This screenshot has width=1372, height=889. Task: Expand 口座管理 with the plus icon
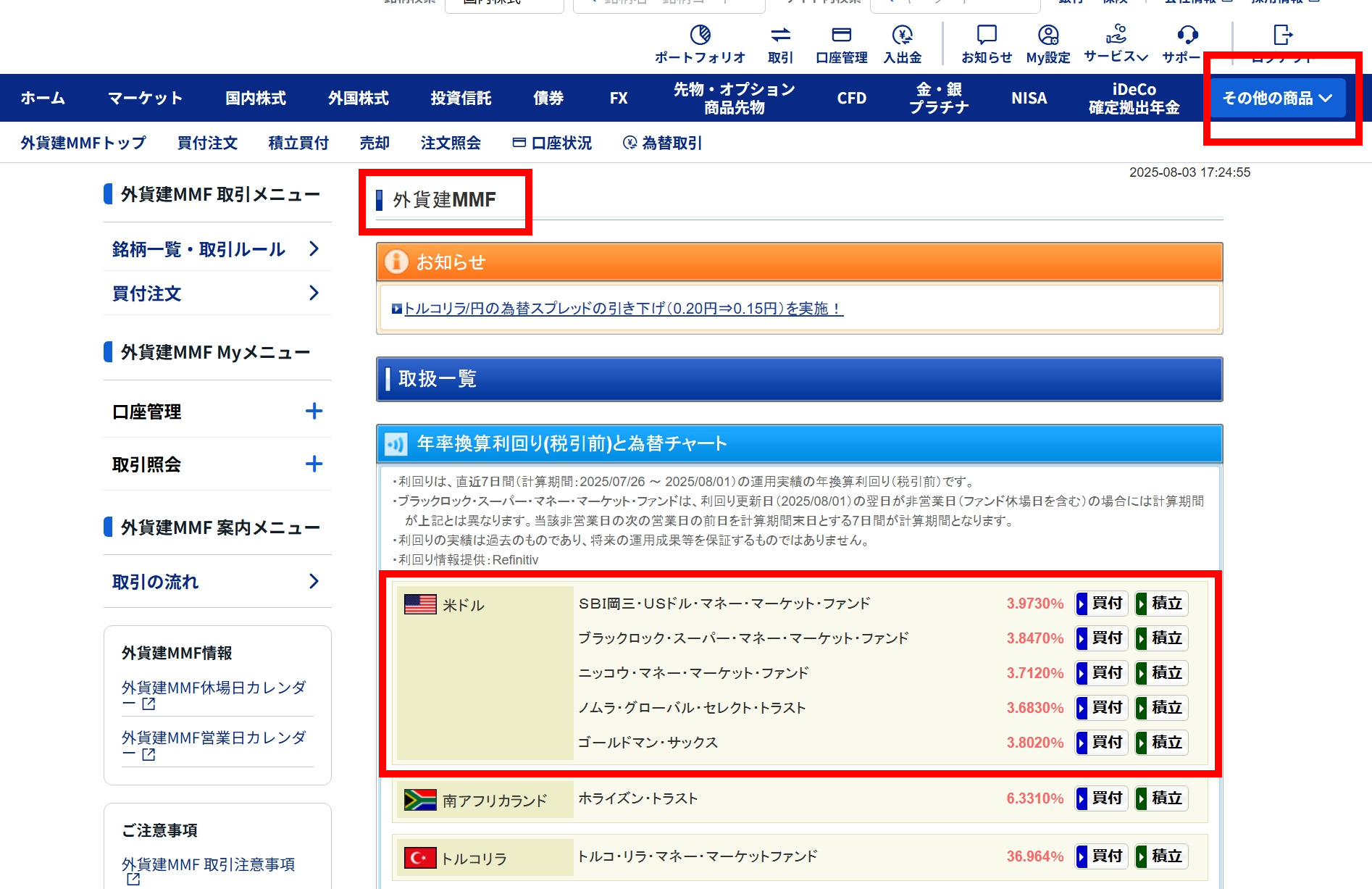point(314,412)
